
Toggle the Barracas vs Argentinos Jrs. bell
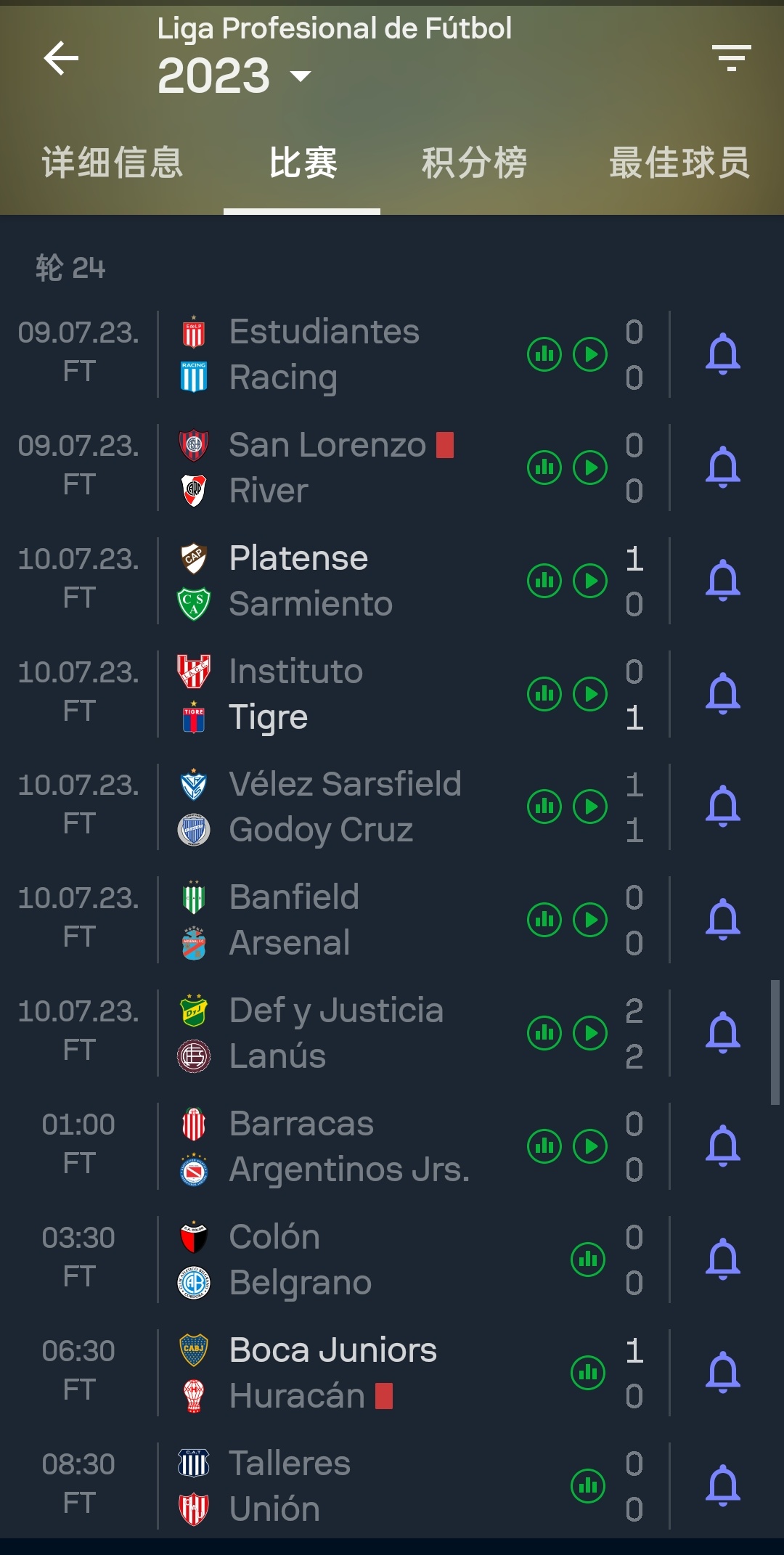pos(723,1146)
